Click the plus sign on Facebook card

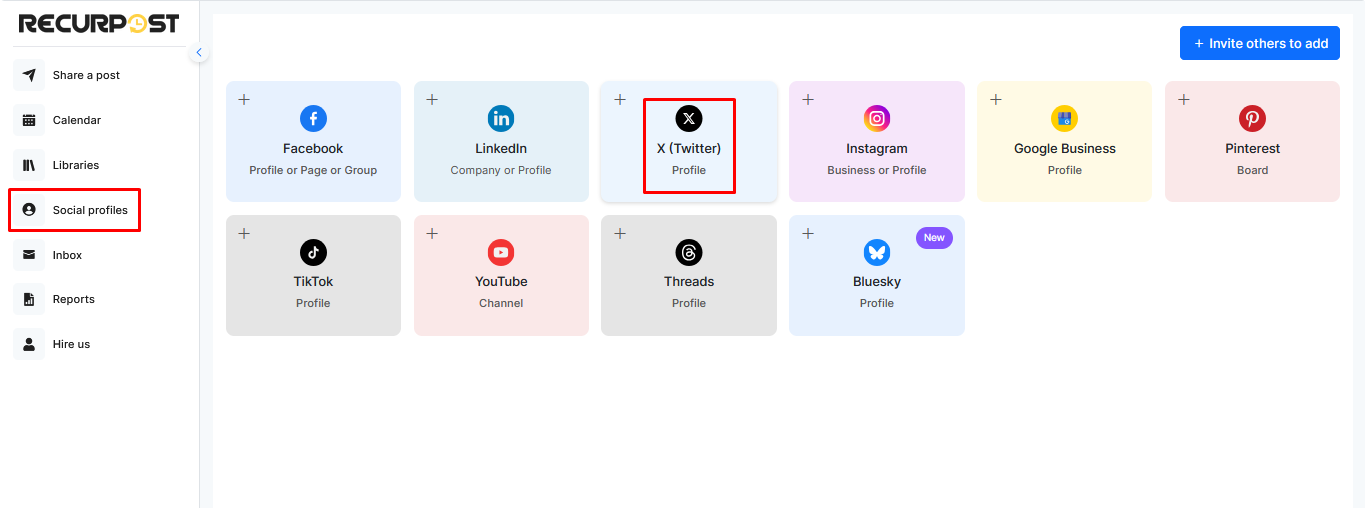tap(244, 99)
